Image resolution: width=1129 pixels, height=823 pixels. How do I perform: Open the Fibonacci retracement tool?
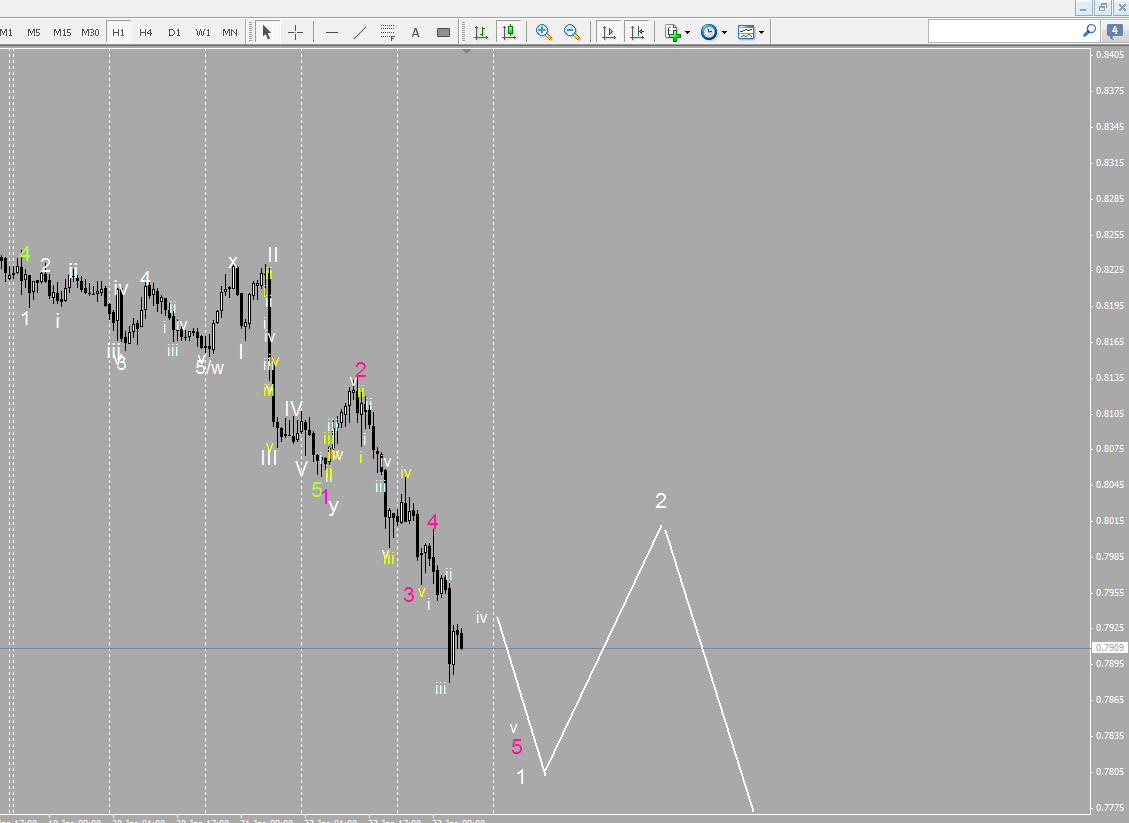(x=387, y=31)
